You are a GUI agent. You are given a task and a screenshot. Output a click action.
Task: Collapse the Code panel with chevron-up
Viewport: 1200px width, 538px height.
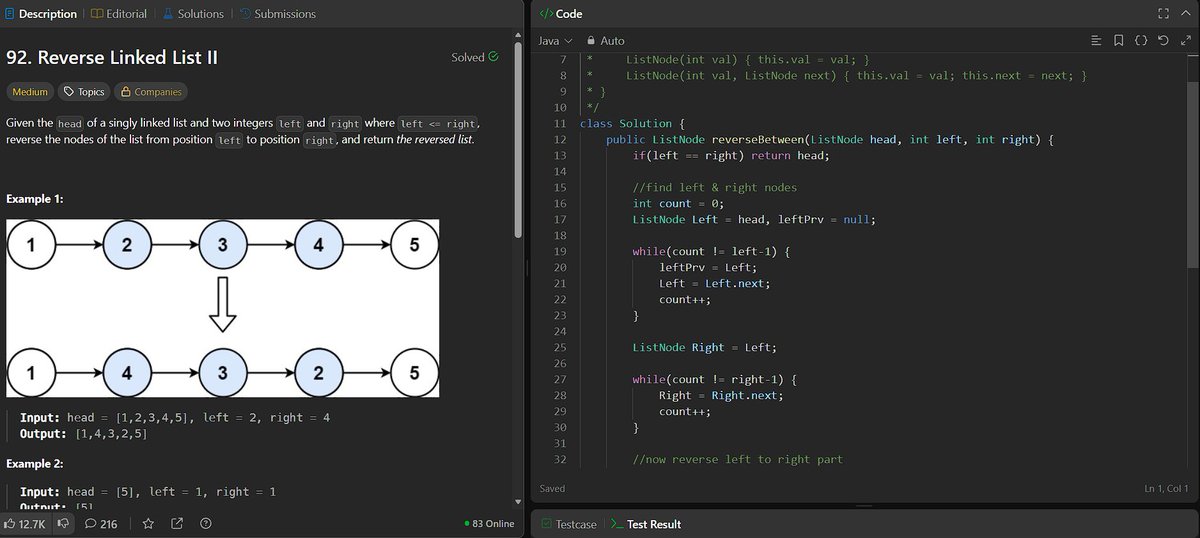(1185, 14)
